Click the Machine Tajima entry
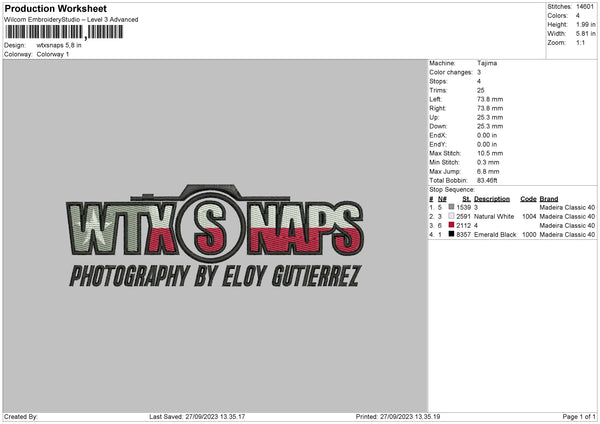This screenshot has width=600, height=424. (463, 63)
